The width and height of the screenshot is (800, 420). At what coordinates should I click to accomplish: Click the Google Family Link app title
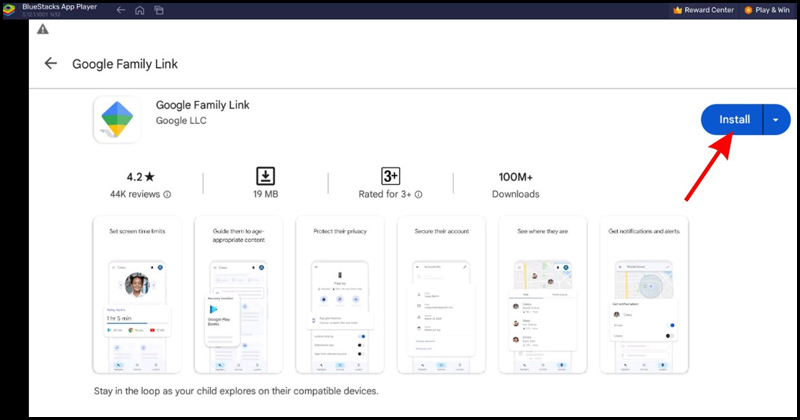[x=203, y=105]
